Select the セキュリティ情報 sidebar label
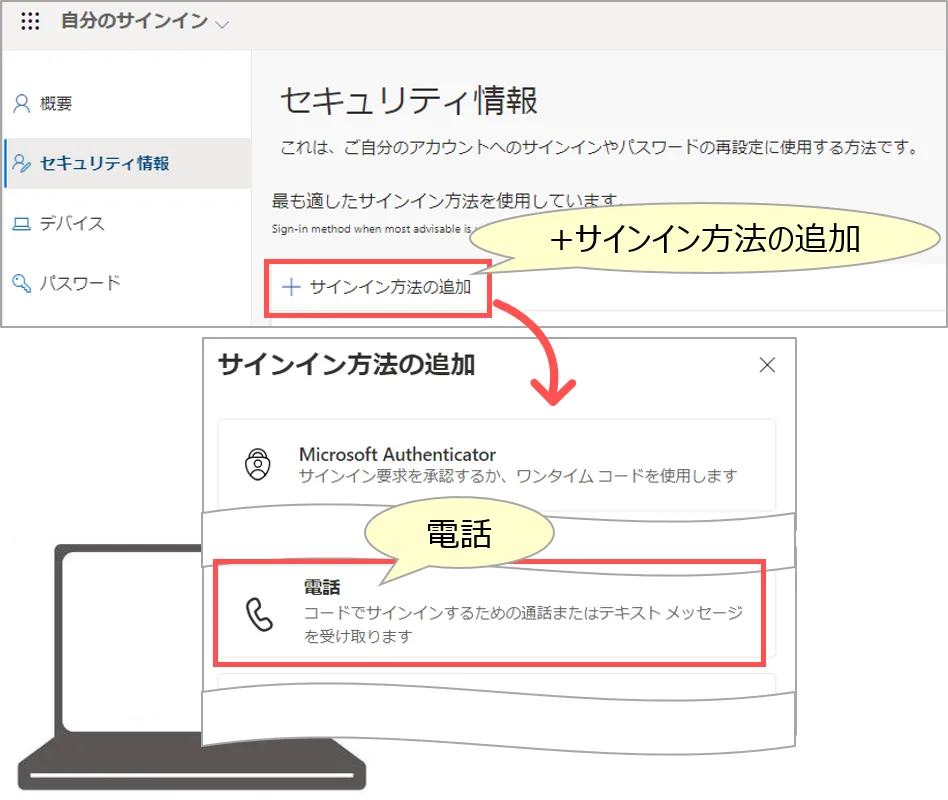Screen dimensions: 948x800 point(105,164)
